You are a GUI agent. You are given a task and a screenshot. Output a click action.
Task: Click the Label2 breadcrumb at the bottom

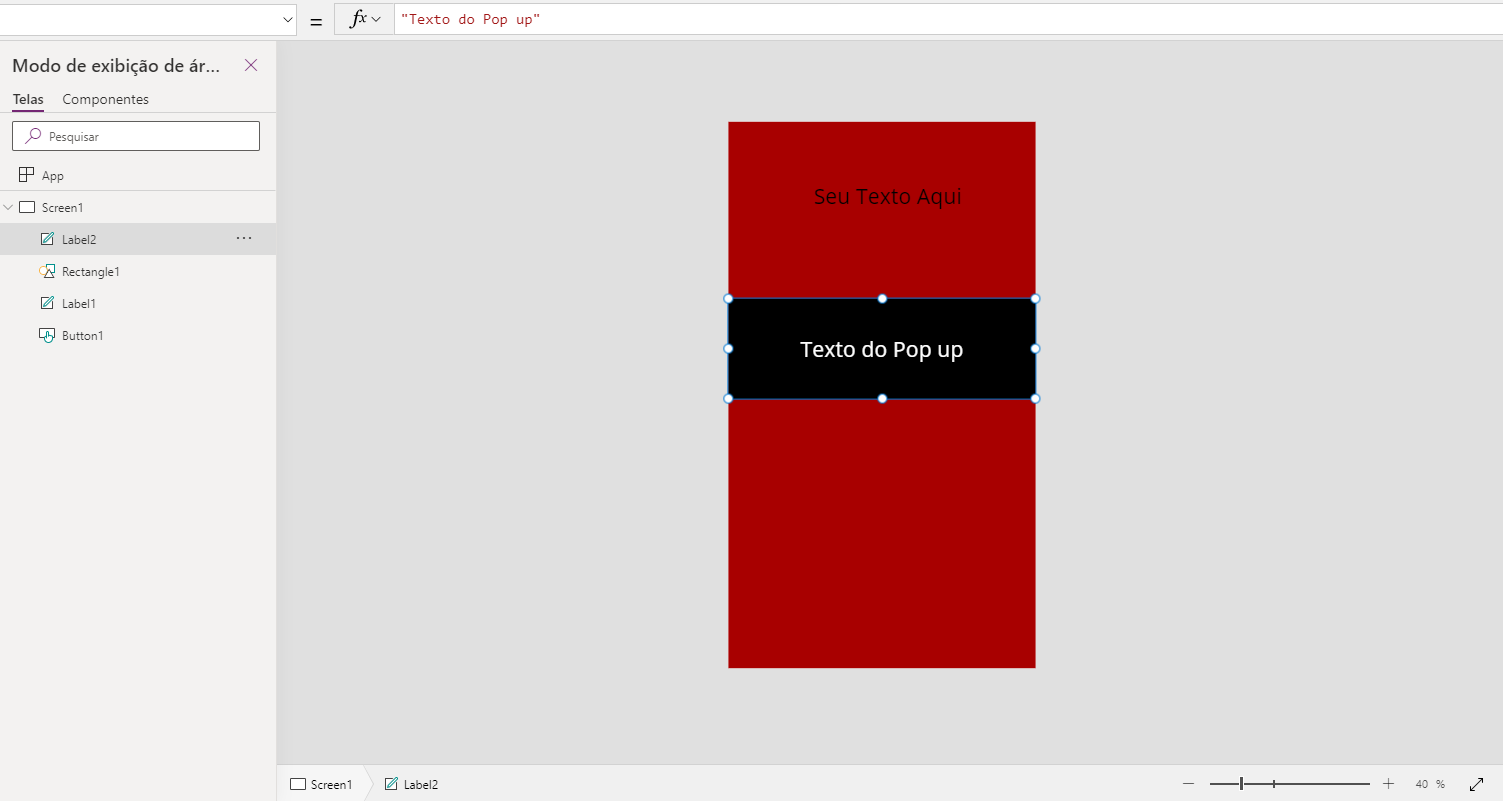pyautogui.click(x=411, y=784)
